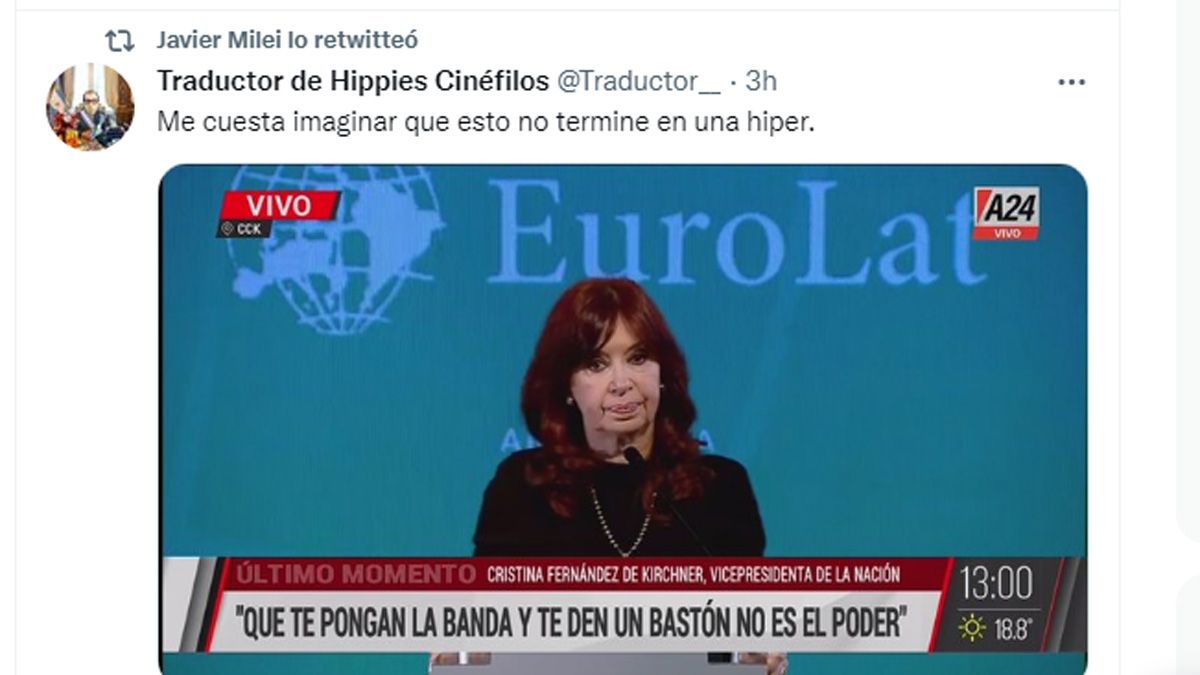Open the three-dot more options menu

click(1071, 82)
